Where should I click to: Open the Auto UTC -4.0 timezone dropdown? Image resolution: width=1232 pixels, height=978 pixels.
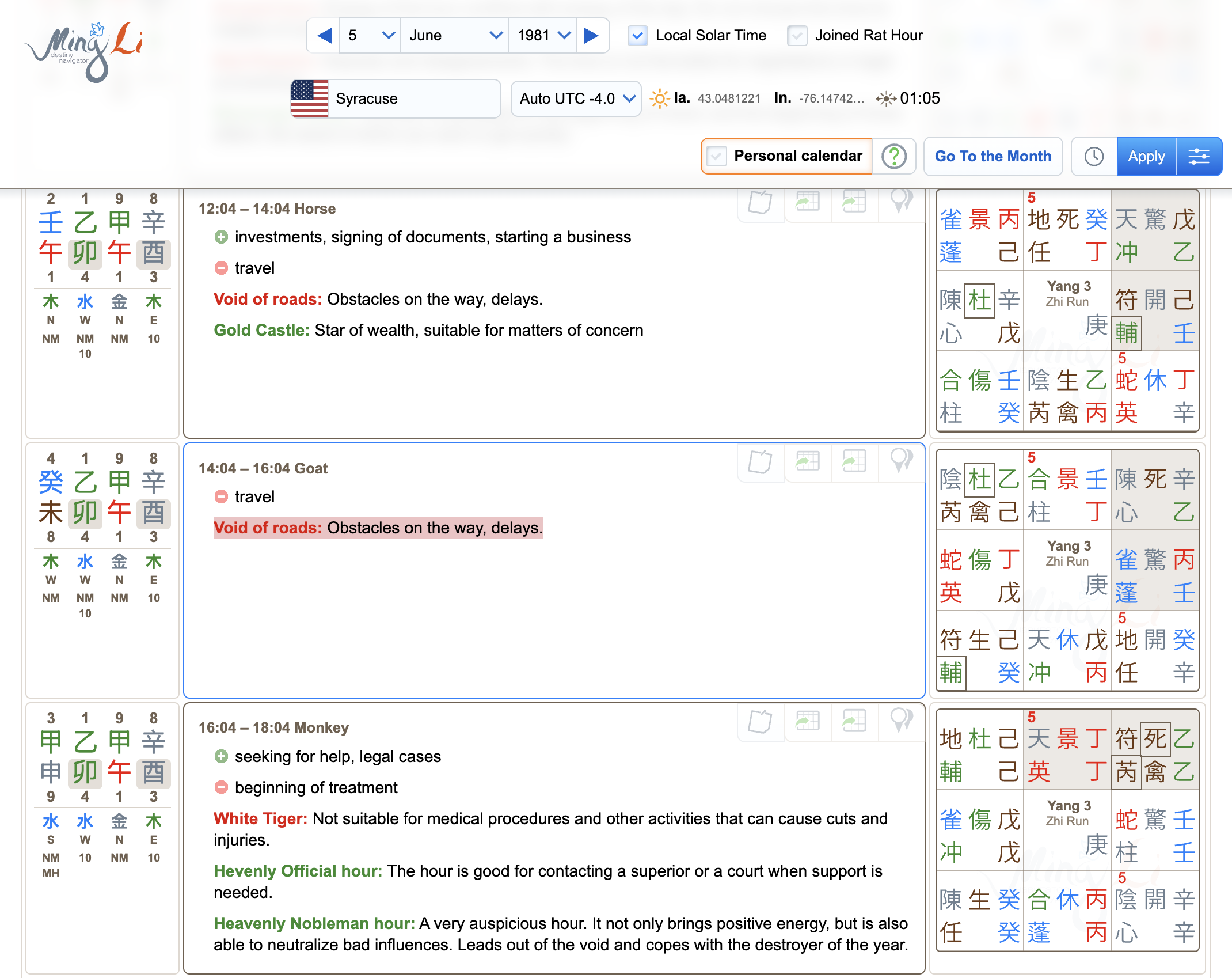tap(576, 98)
